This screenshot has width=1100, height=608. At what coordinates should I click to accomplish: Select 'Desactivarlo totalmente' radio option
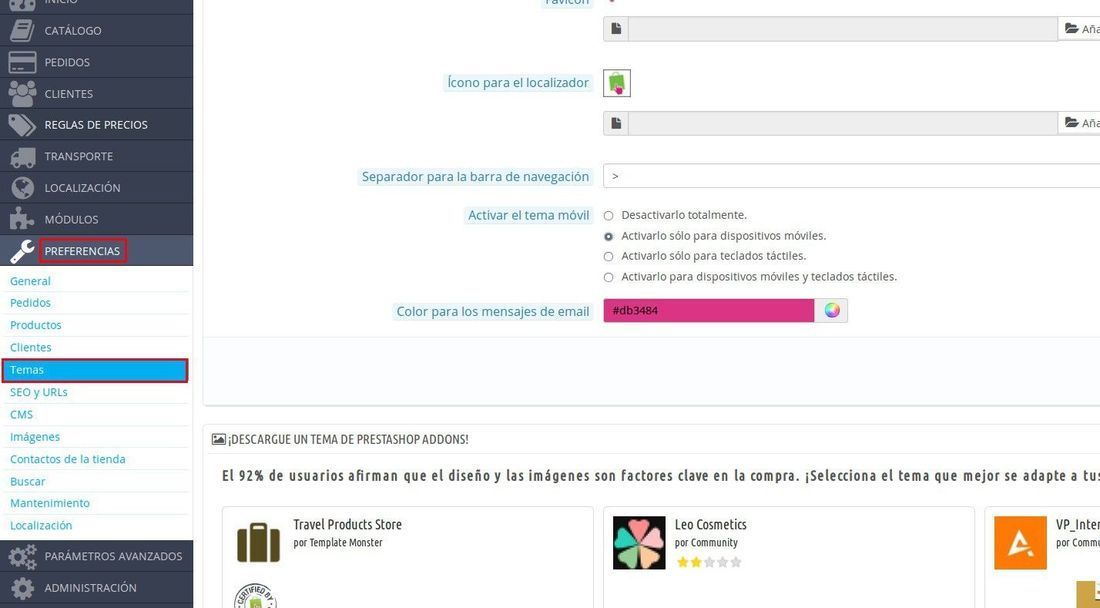point(608,216)
